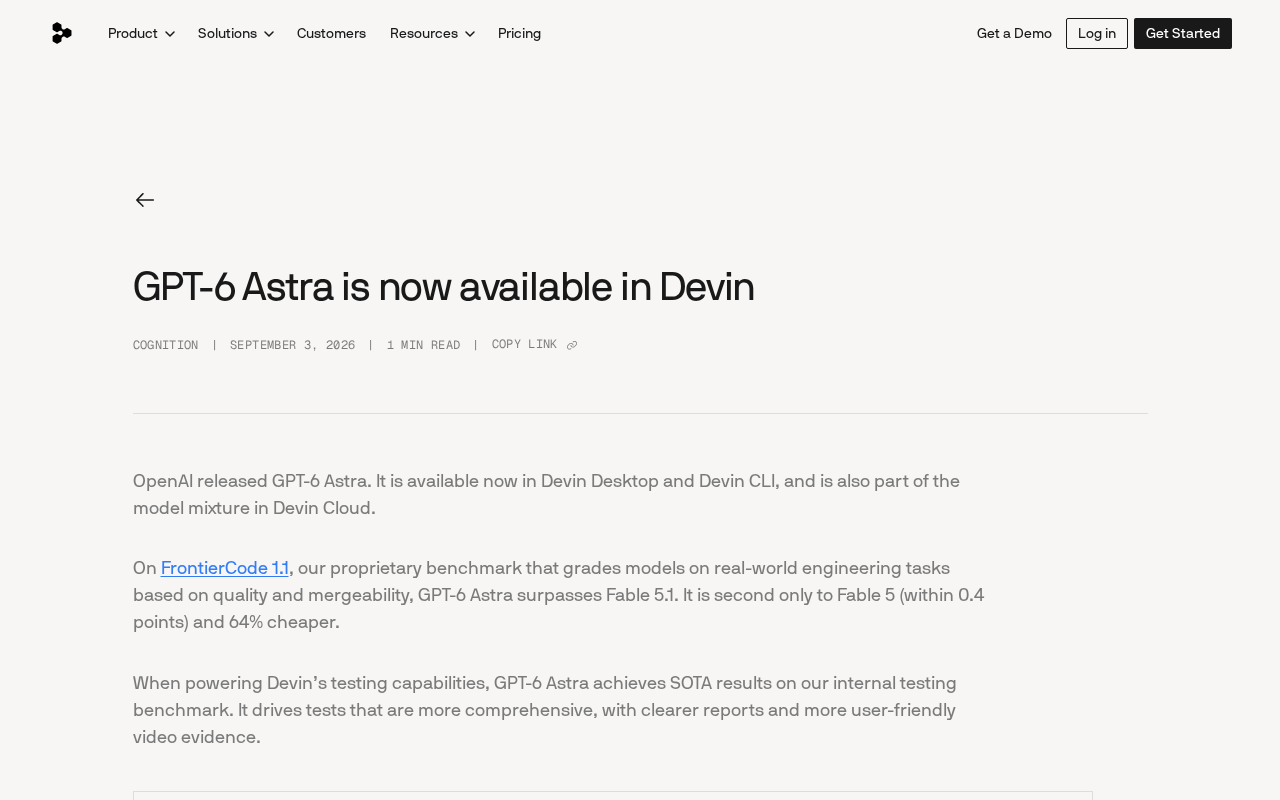This screenshot has width=1280, height=800.
Task: Open the FrontierCode 1.1 link
Action: [x=225, y=568]
